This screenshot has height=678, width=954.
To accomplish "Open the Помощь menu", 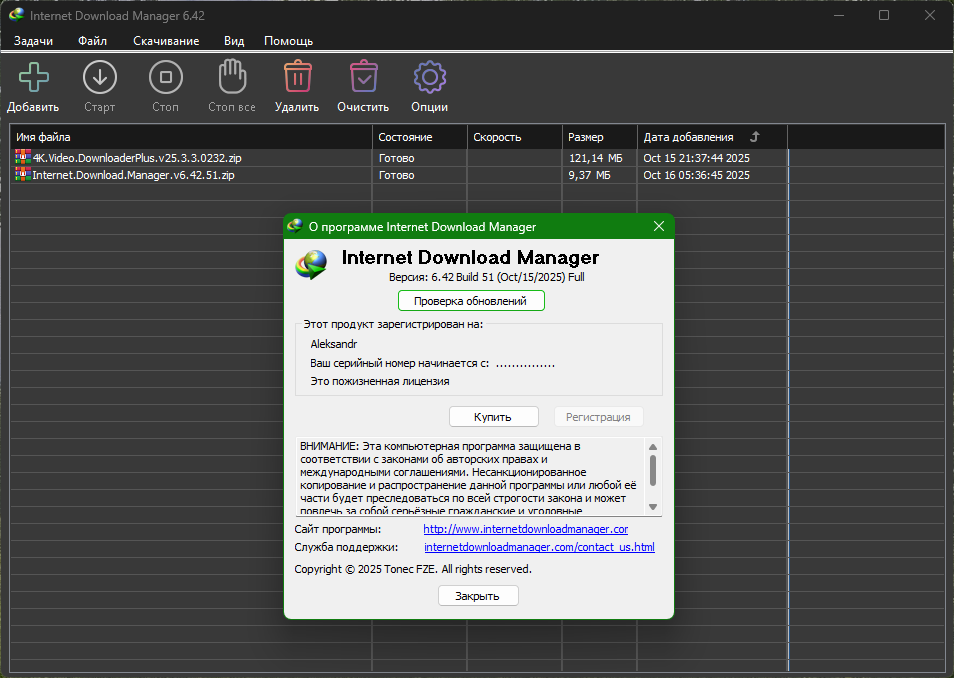I will 288,41.
